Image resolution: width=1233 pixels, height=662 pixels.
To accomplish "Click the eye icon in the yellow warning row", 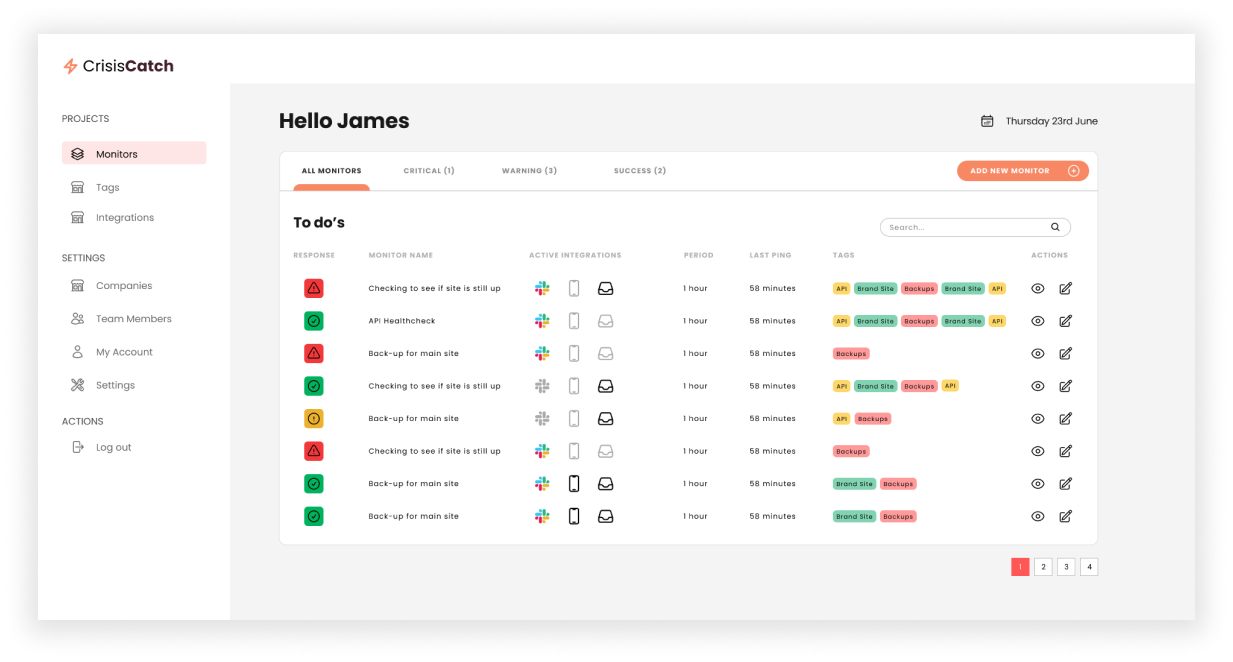I will coord(1038,419).
